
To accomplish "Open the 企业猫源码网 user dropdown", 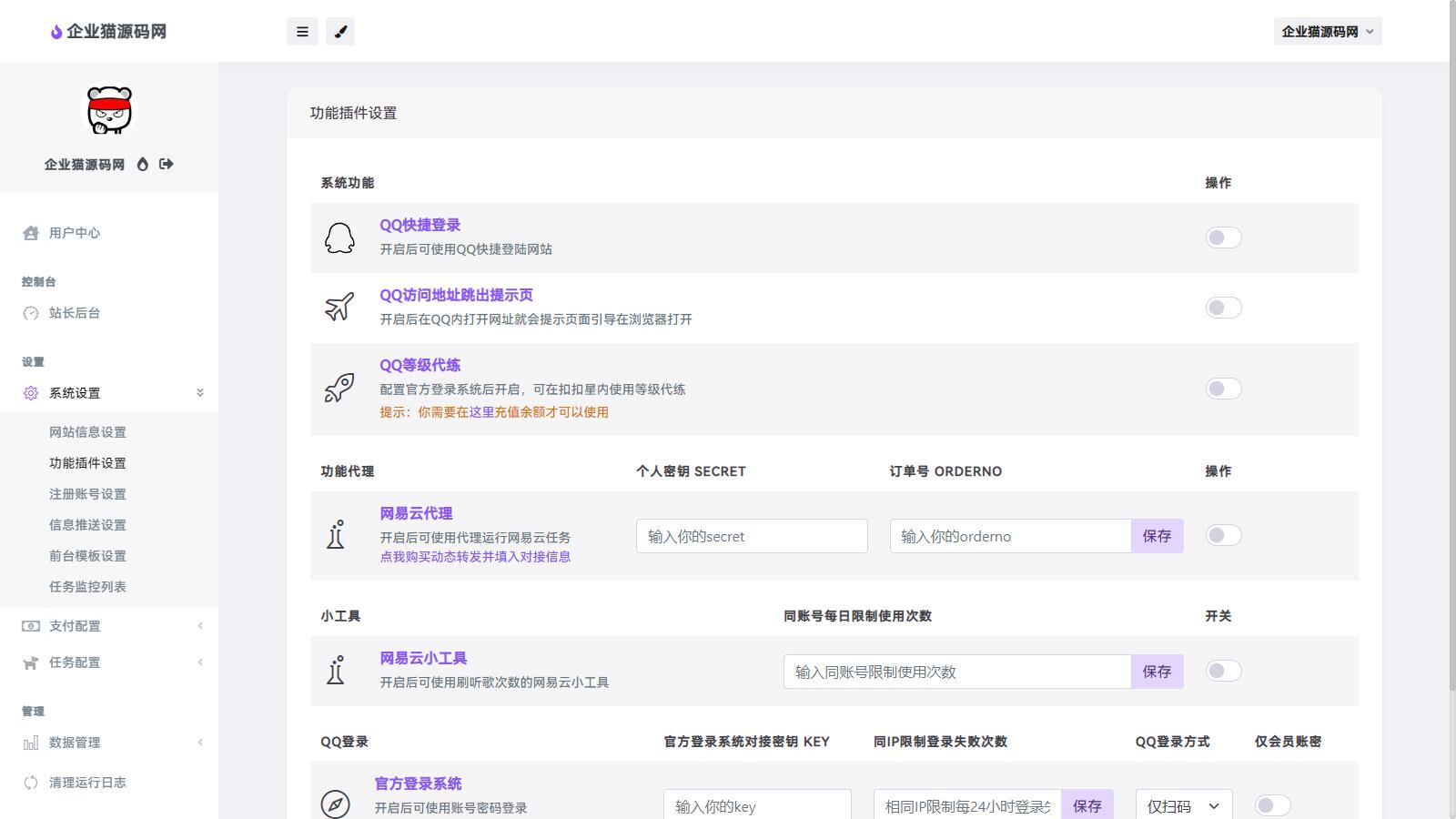I will [x=1327, y=32].
